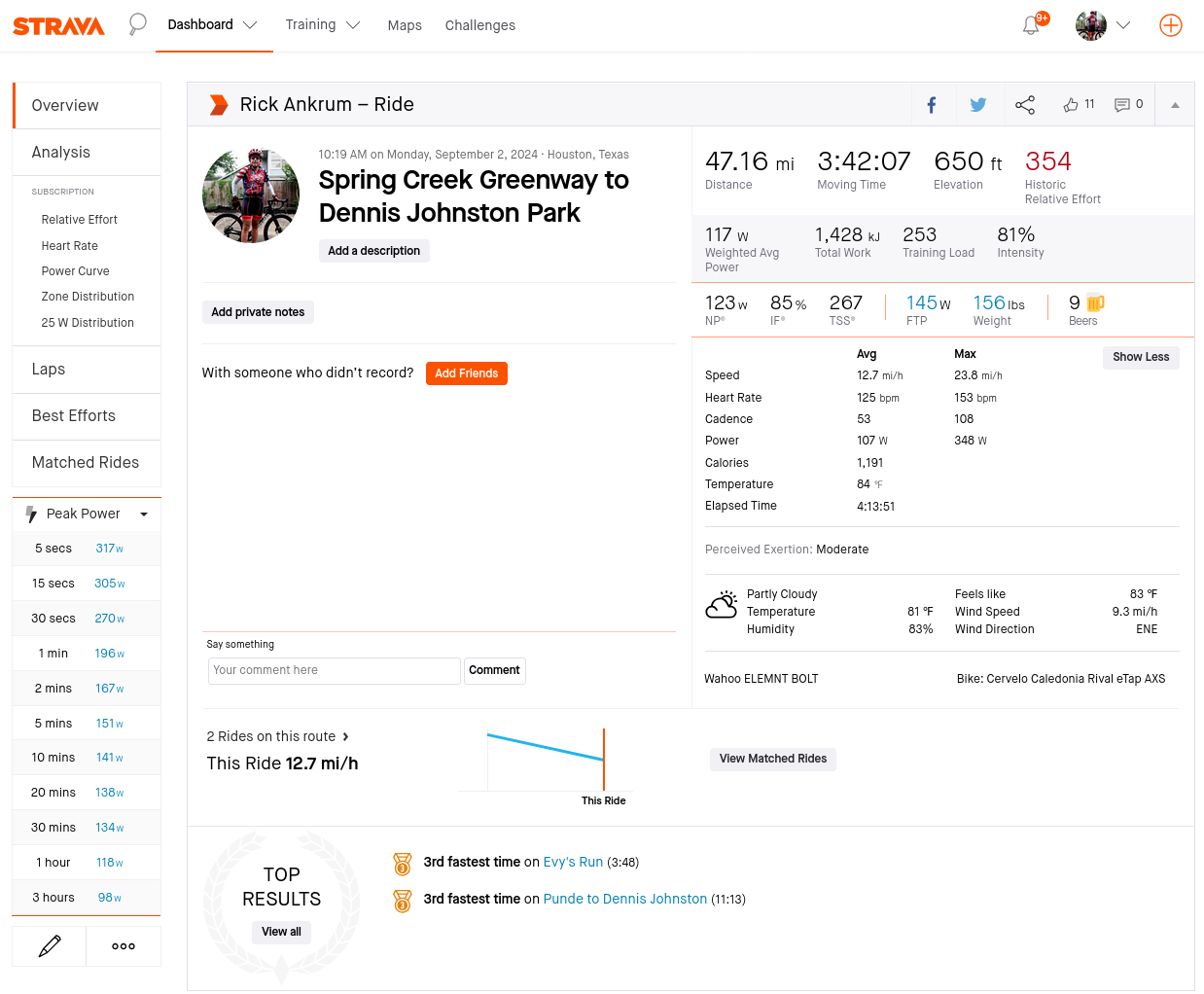Click the beer mug icon
Image resolution: width=1204 pixels, height=994 pixels.
(x=1095, y=302)
